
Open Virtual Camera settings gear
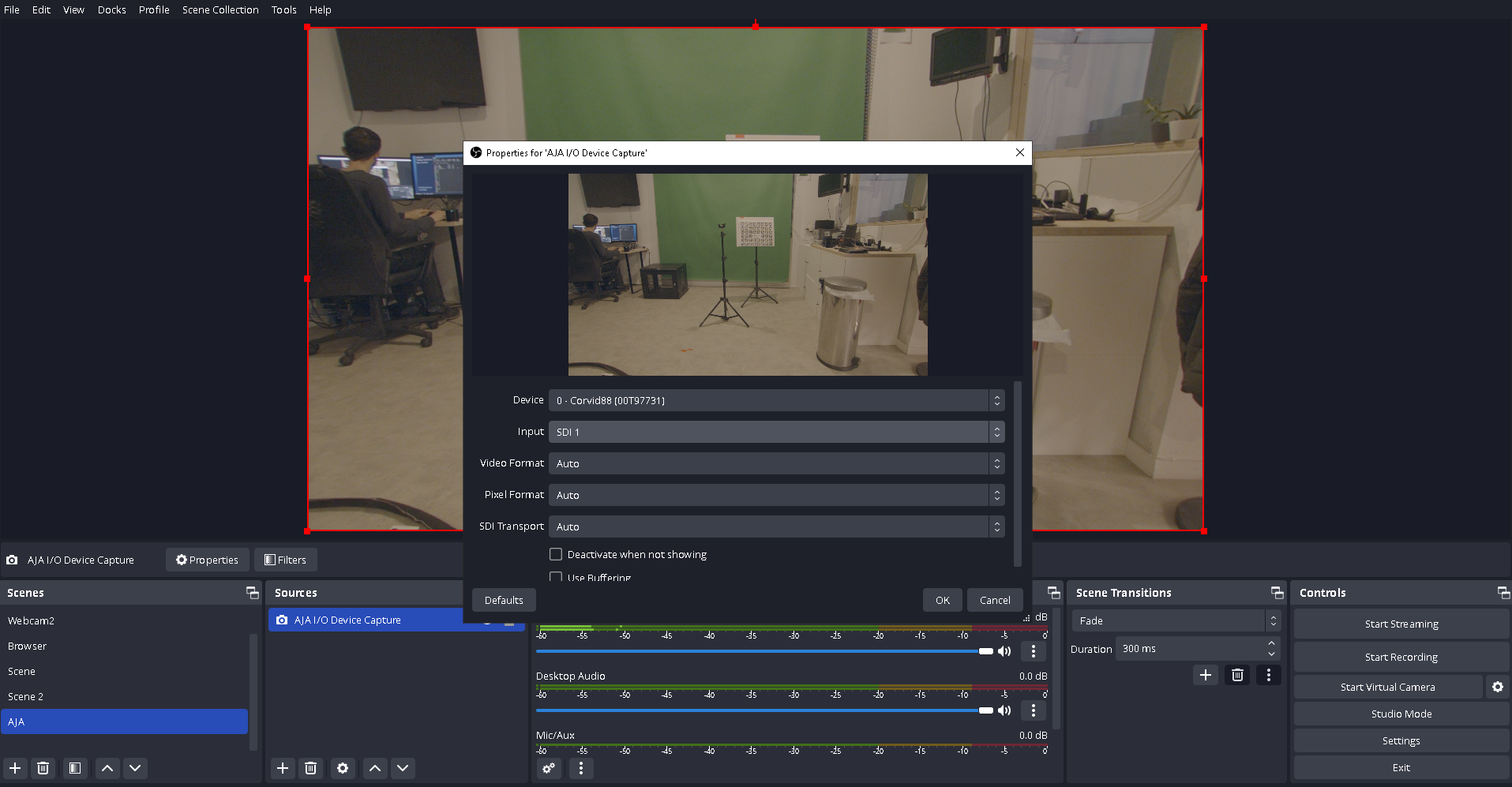point(1497,687)
